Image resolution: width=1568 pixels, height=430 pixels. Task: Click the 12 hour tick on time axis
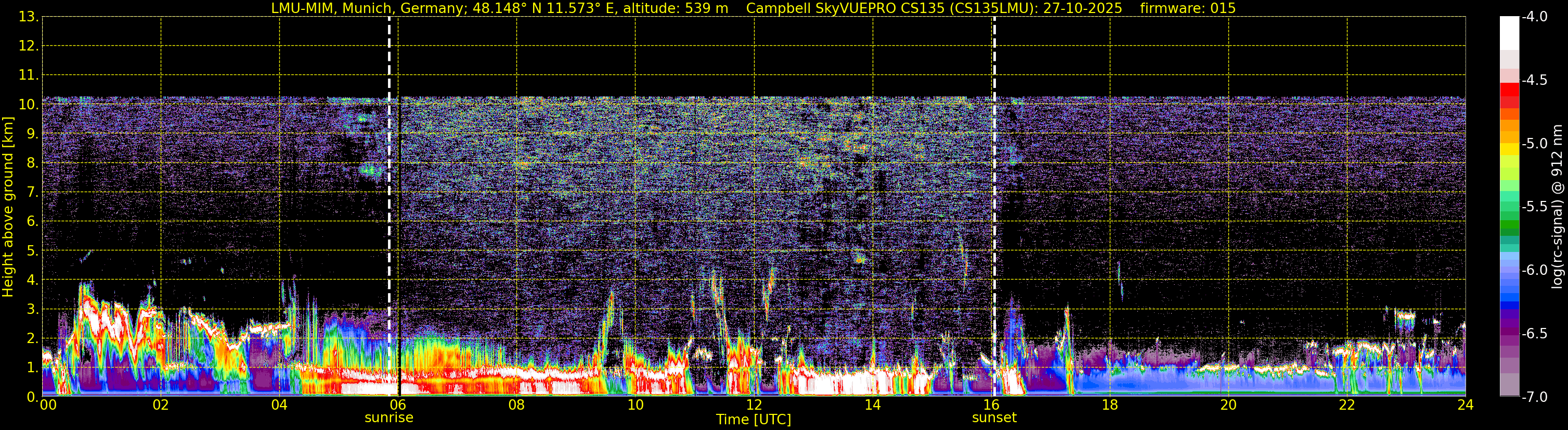click(754, 405)
